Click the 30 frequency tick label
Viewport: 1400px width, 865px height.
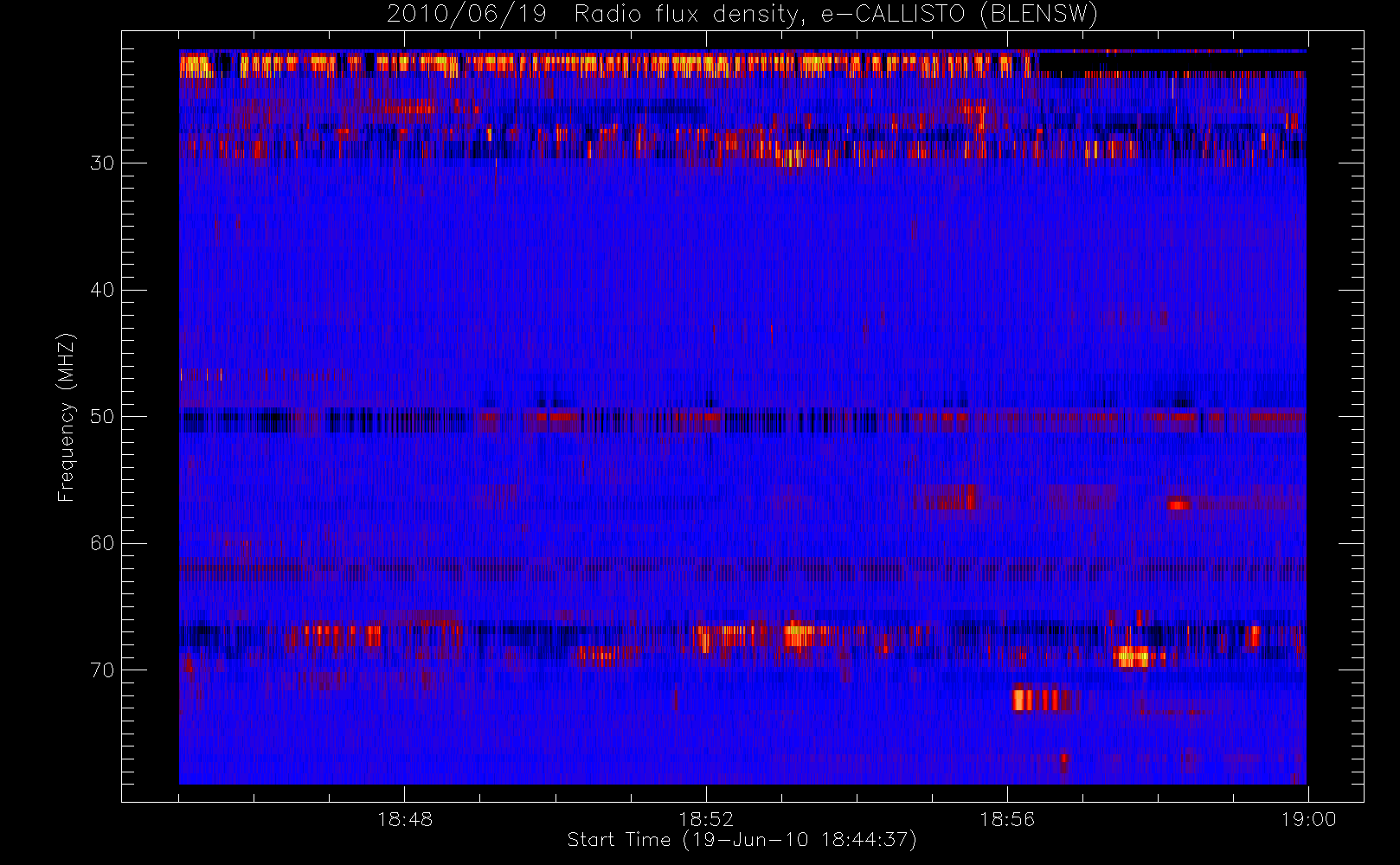point(102,163)
